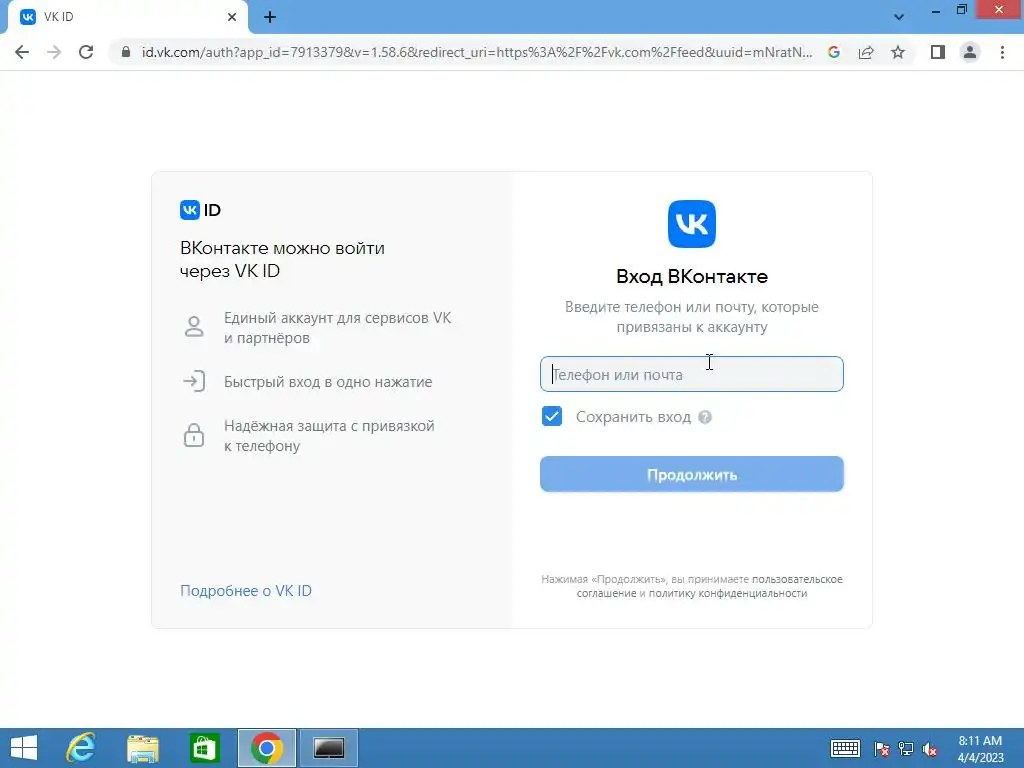Open the touch keyboard tray icon
1024x768 pixels.
[x=845, y=748]
